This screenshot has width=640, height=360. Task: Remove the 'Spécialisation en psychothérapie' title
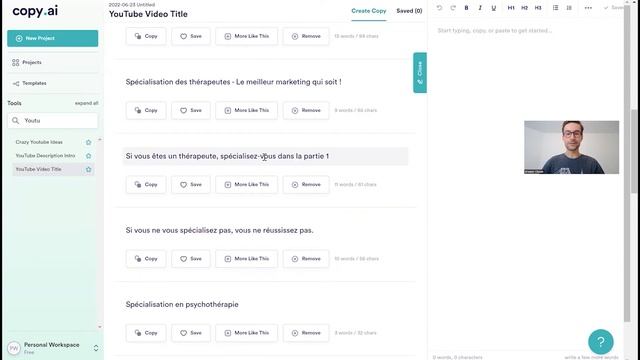pos(306,333)
